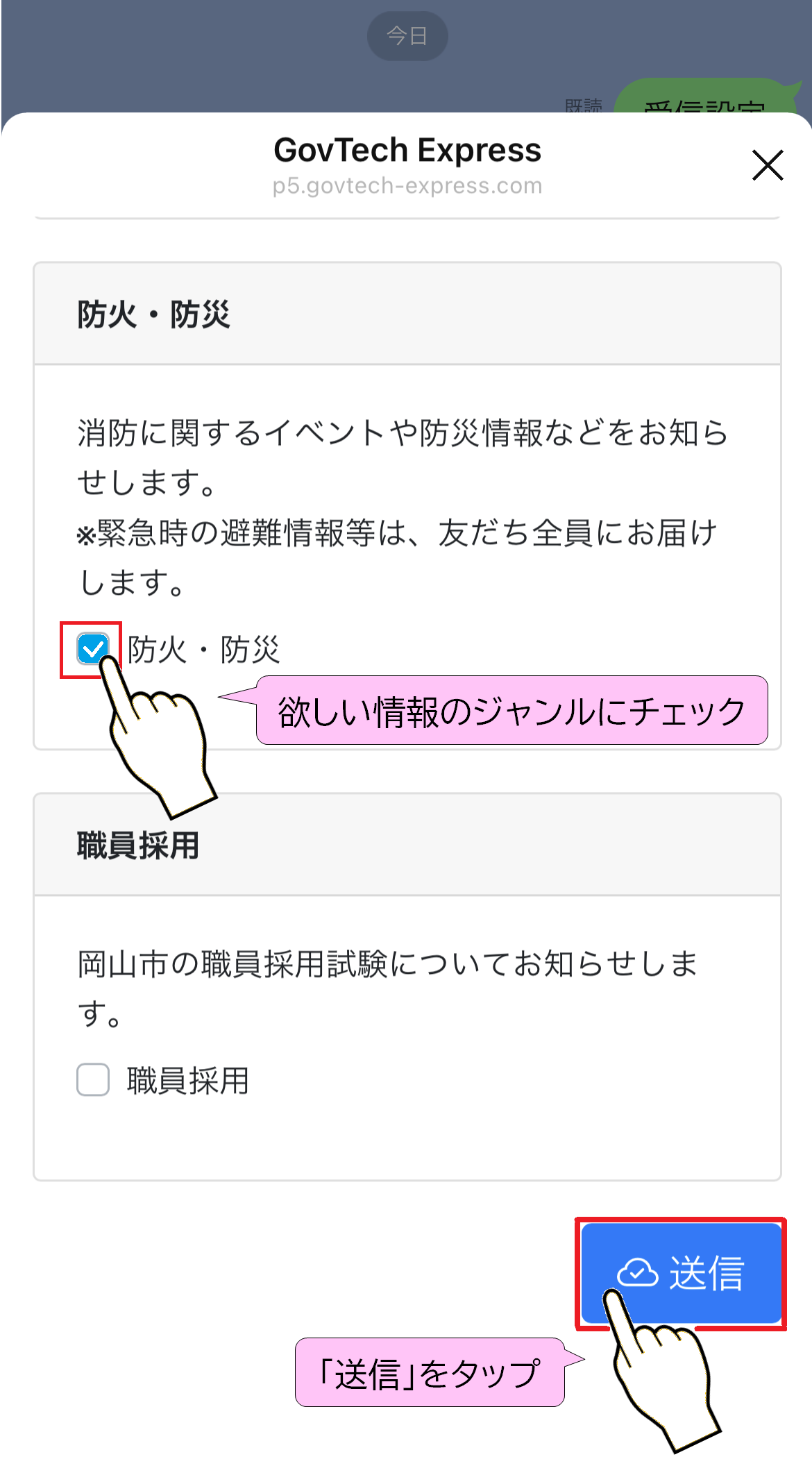This screenshot has height=1475, width=812.
Task: Click the hand pointer icon below the checked checkbox
Action: tap(160, 743)
